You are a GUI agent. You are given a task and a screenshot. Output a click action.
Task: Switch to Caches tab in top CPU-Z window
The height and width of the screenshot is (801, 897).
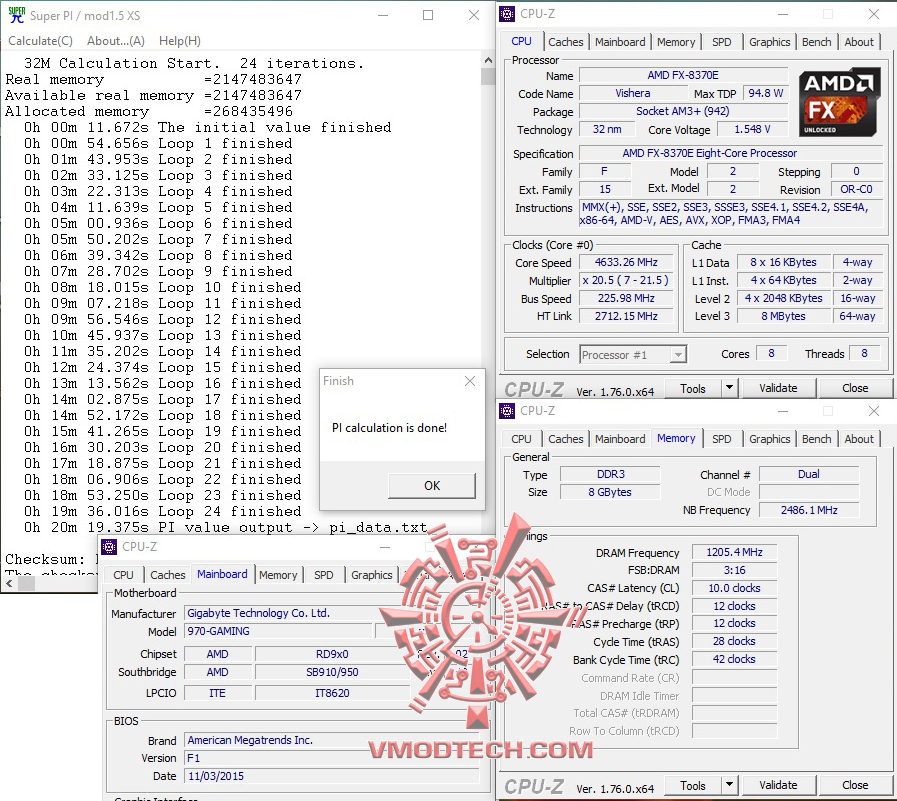click(565, 42)
